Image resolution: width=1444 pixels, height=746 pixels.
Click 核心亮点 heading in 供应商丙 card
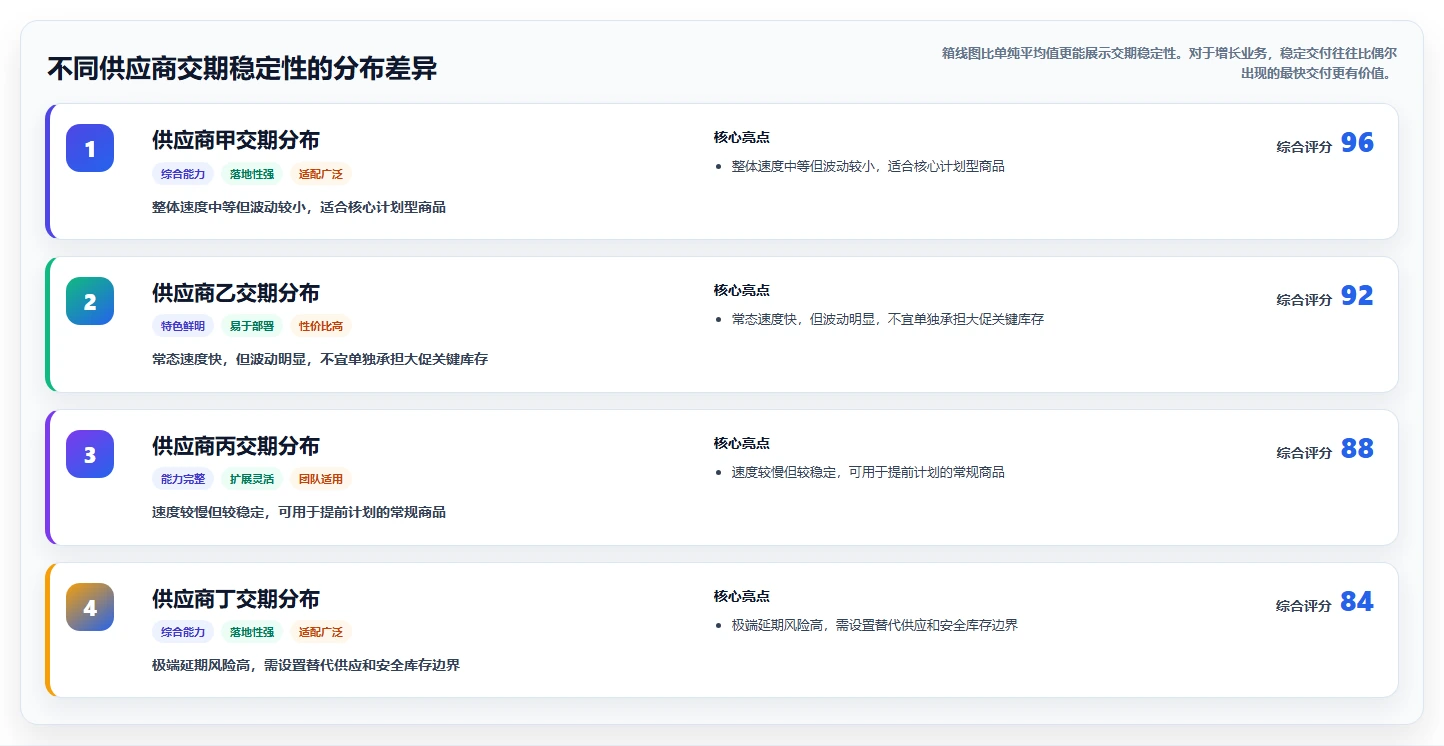point(742,444)
